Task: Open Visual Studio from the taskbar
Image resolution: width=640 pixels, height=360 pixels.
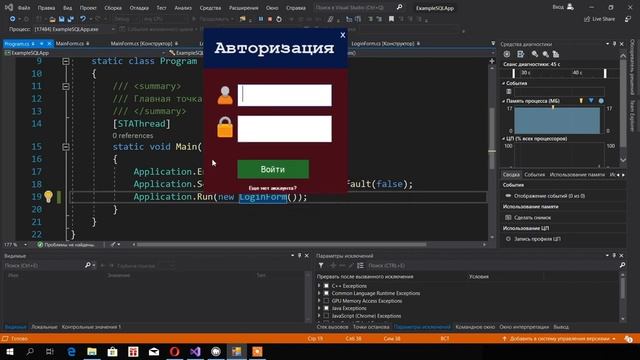Action: pos(195,351)
